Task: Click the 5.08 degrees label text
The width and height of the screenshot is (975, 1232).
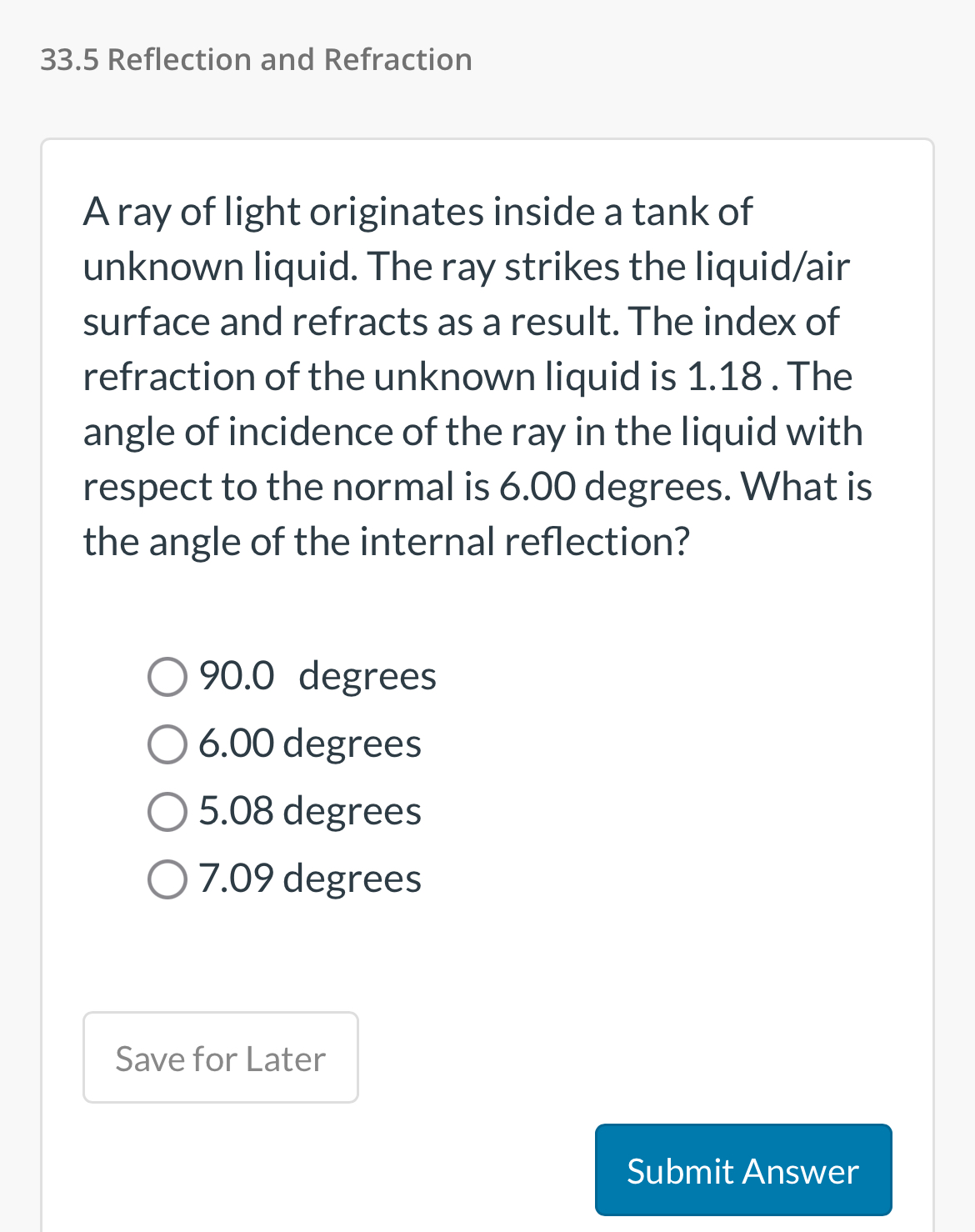Action: [309, 811]
